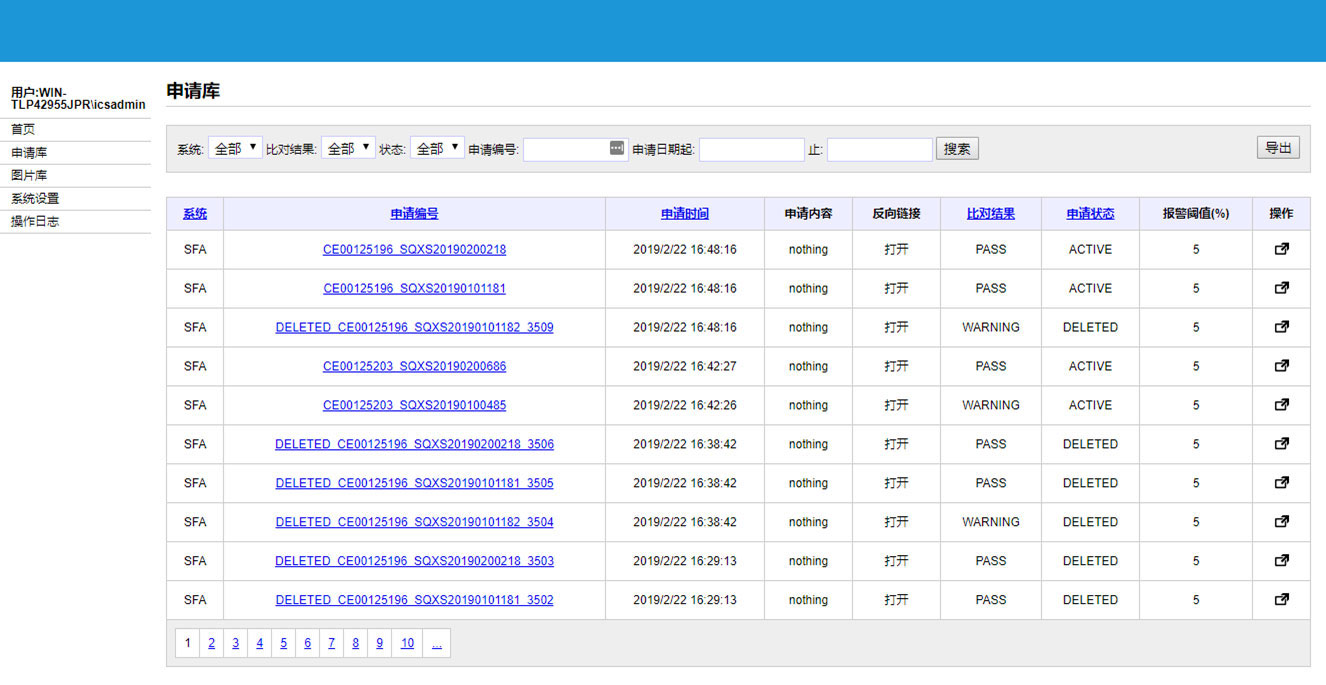Click the 申请日期起 start date field
1326x685 pixels.
tap(752, 150)
